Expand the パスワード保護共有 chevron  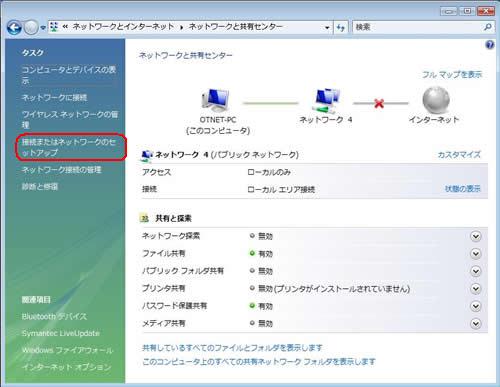476,306
